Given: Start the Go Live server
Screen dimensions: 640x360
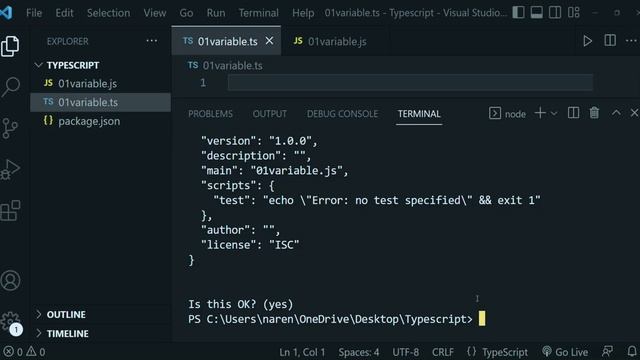Looking at the screenshot, I should [565, 352].
